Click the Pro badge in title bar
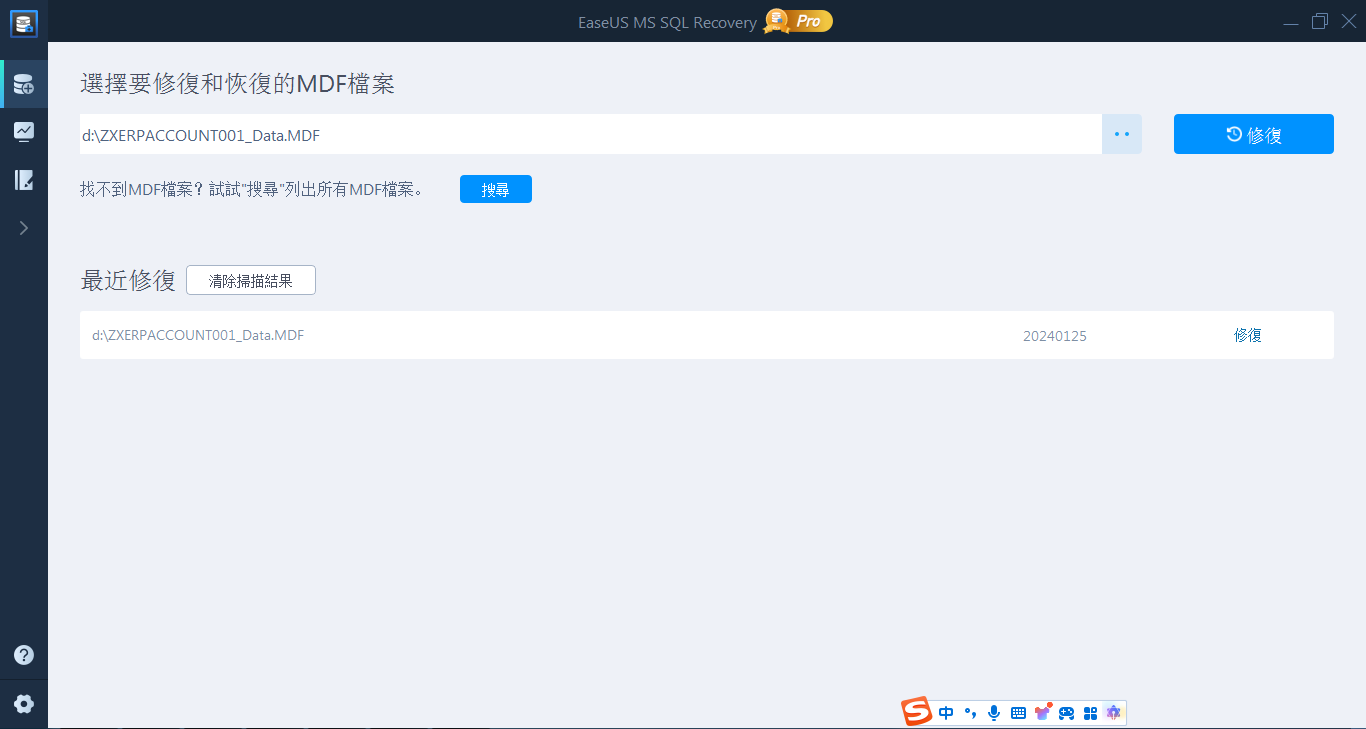 [x=799, y=21]
